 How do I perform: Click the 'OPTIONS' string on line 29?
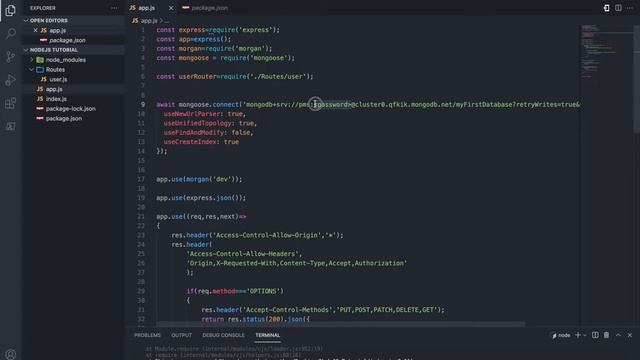pos(263,291)
